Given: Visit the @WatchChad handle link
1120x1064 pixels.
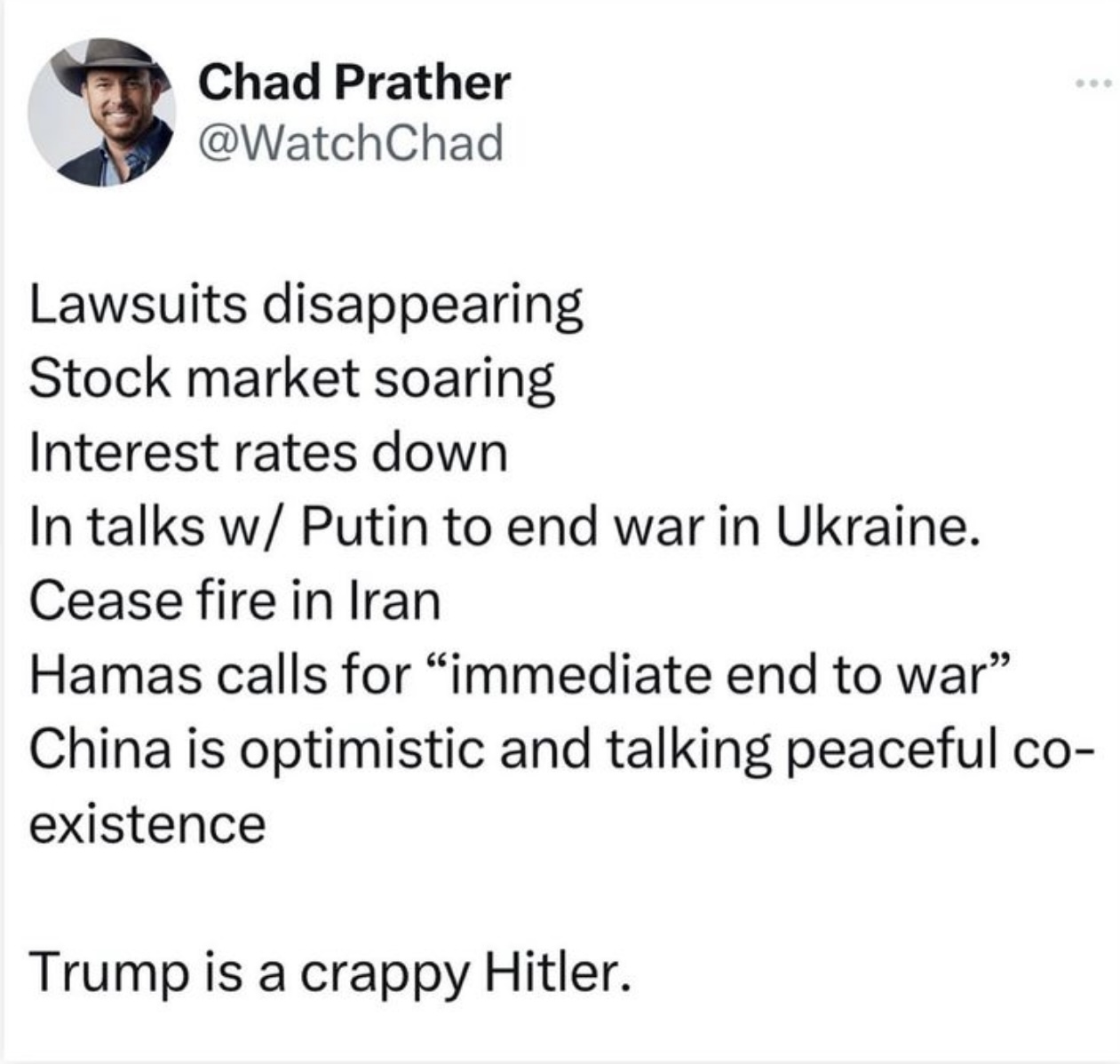Looking at the screenshot, I should click(350, 142).
